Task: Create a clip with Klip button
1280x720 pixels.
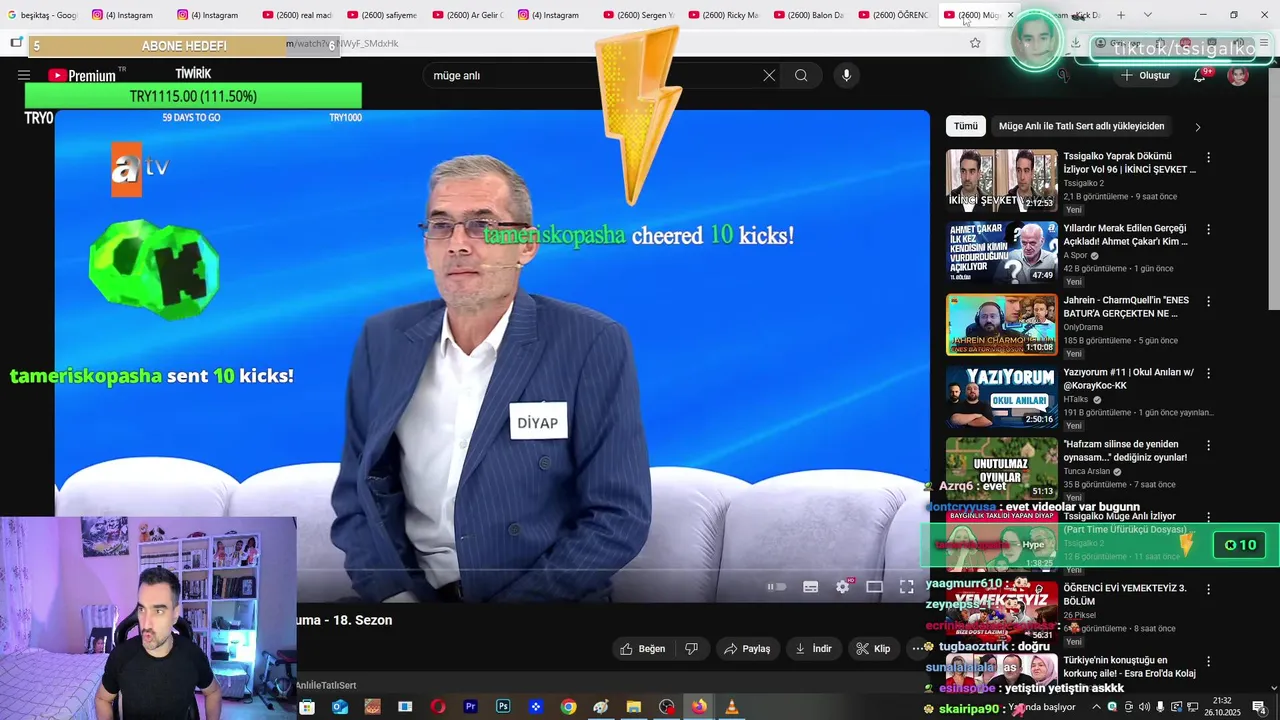Action: [873, 649]
